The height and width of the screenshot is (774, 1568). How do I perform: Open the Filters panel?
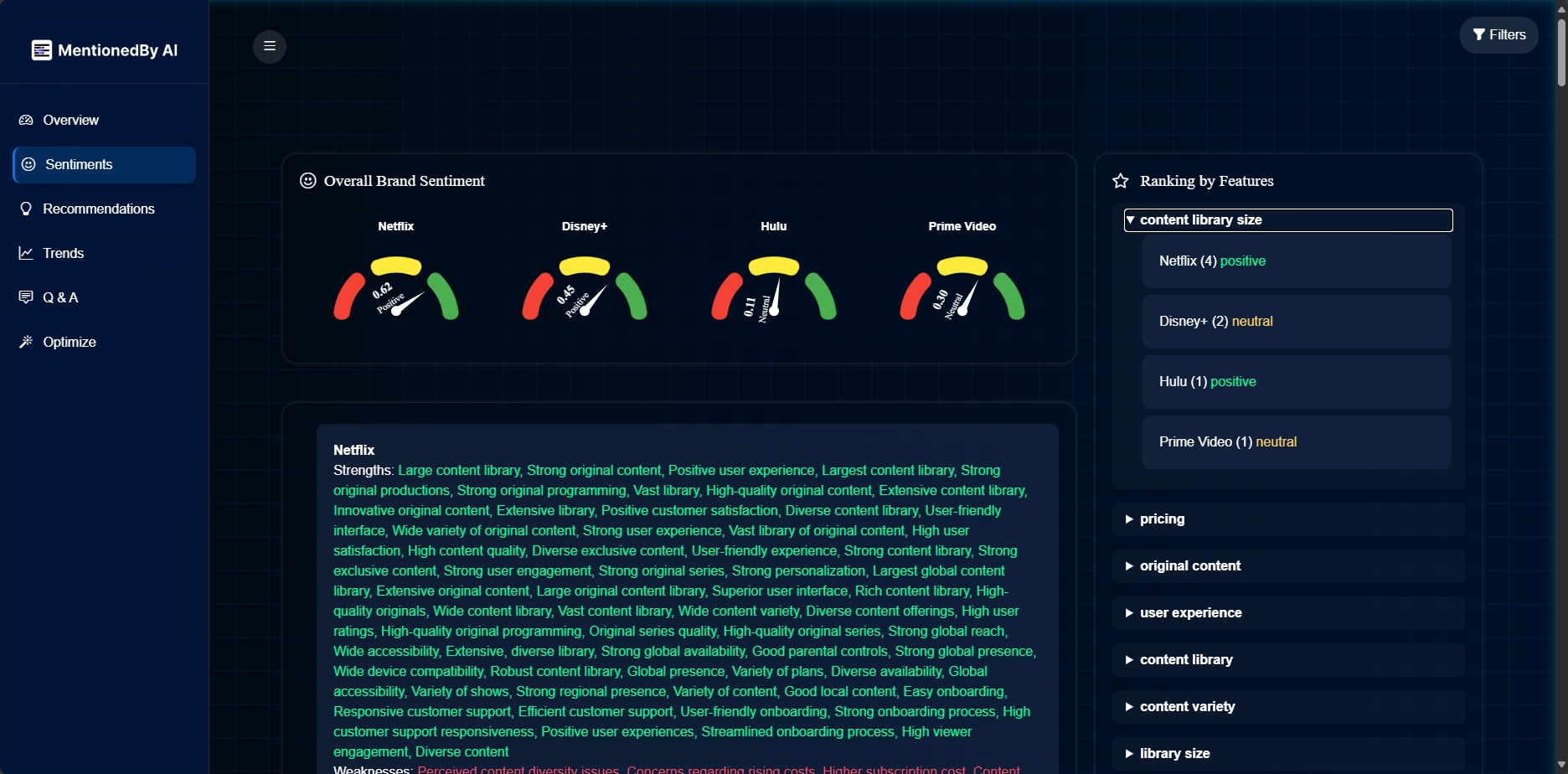[x=1499, y=35]
